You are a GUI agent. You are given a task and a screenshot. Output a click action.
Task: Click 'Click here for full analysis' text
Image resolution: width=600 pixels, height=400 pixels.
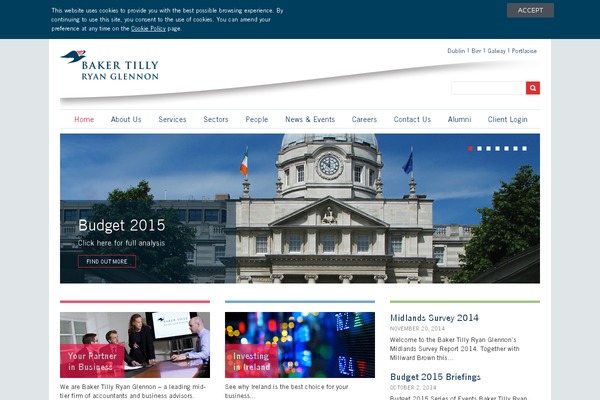click(121, 243)
